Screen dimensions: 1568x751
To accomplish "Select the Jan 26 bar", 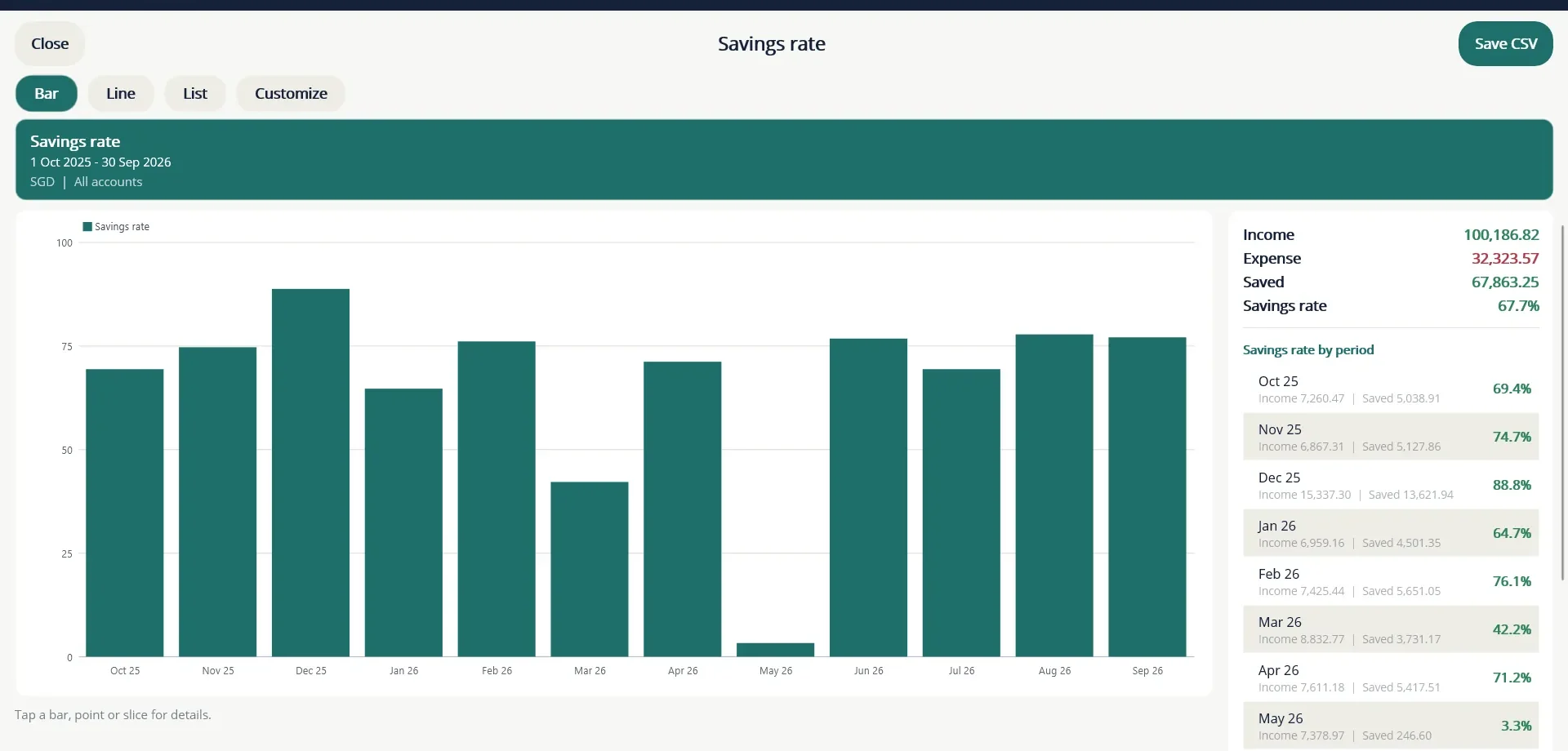I will [403, 522].
